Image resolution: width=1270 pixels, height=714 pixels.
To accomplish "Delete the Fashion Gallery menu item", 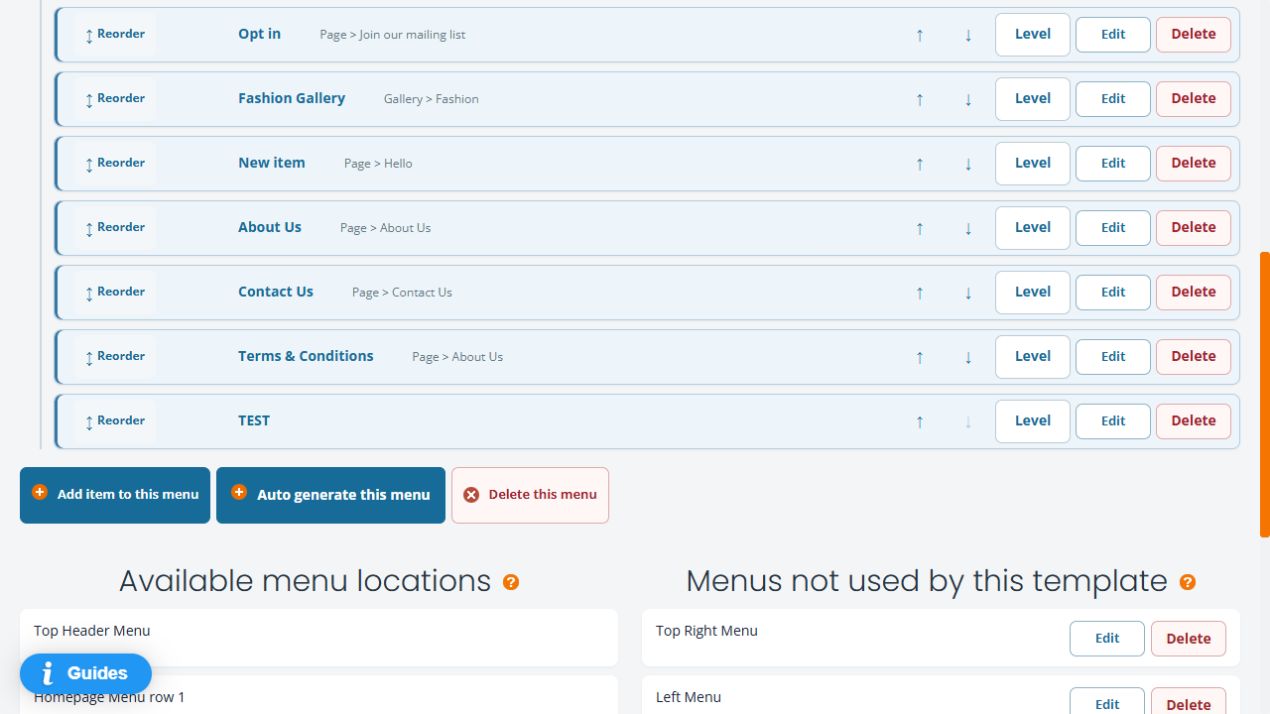I will pyautogui.click(x=1193, y=99).
